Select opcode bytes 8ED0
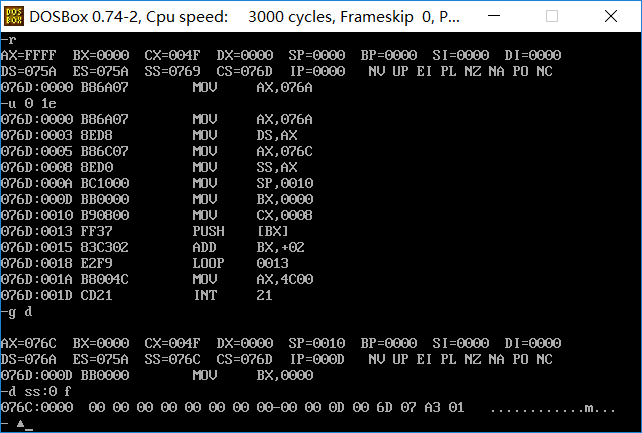642x433 pixels. pyautogui.click(x=97, y=167)
